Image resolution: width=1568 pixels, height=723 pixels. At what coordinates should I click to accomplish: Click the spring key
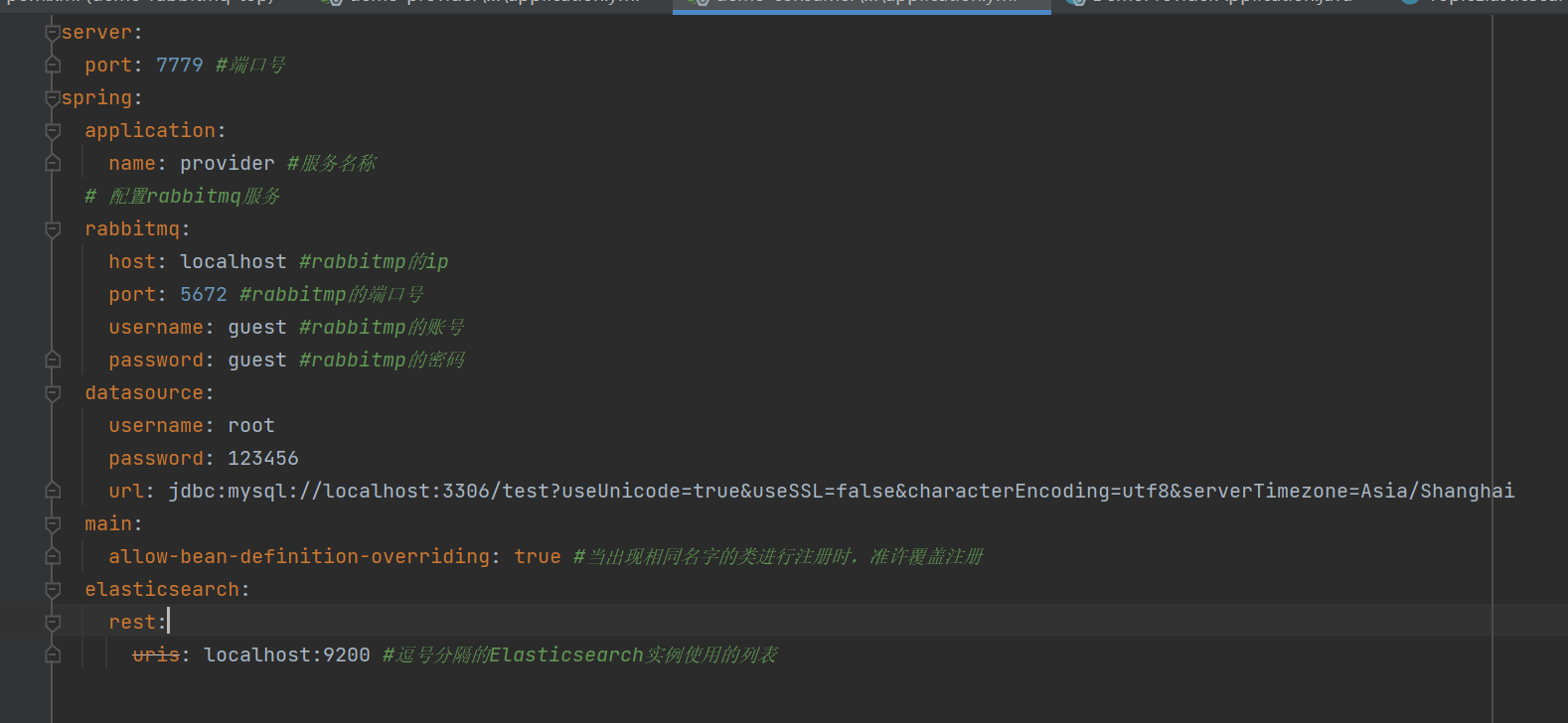click(x=96, y=98)
